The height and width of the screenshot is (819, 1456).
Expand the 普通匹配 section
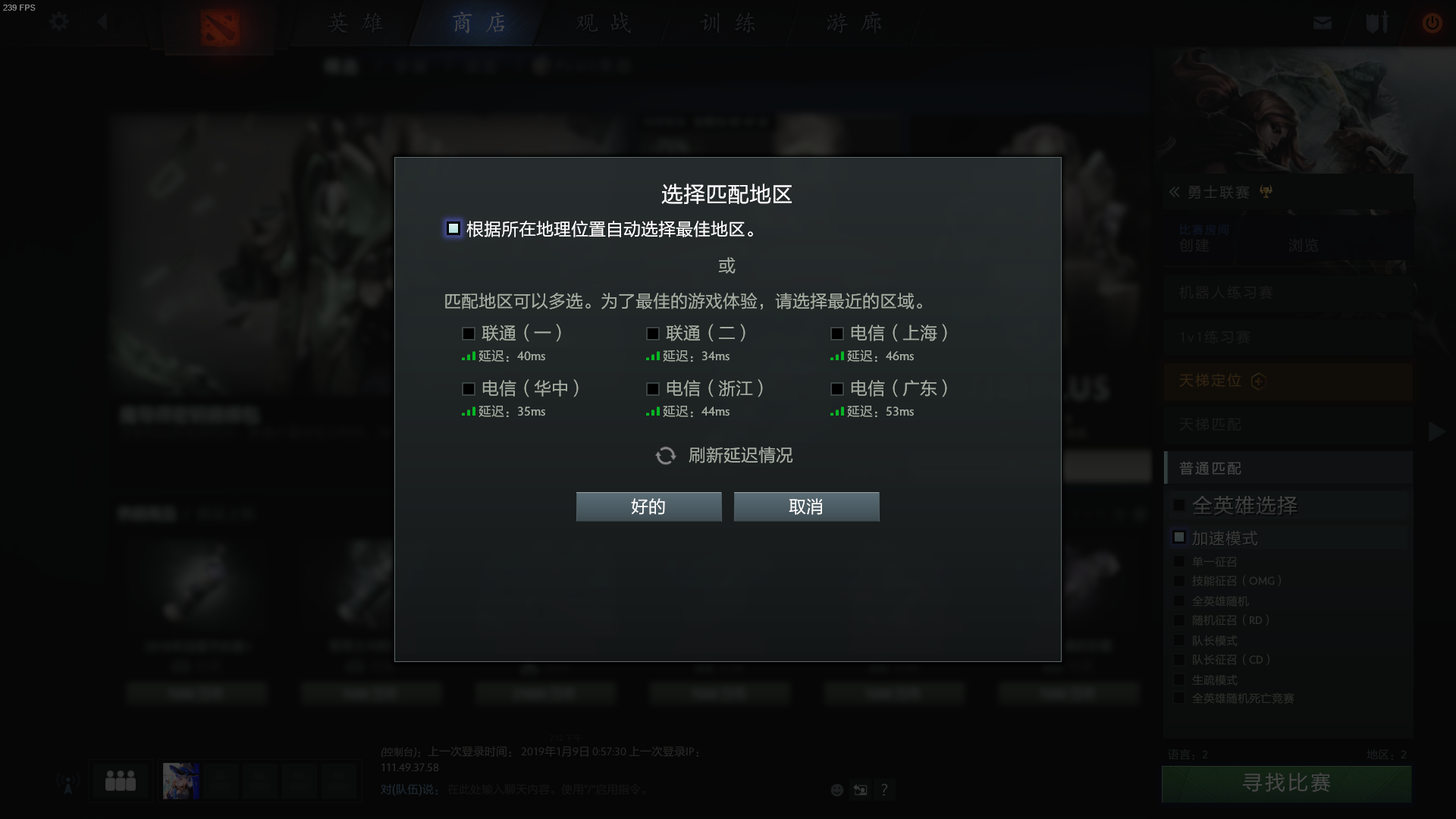coord(1288,469)
